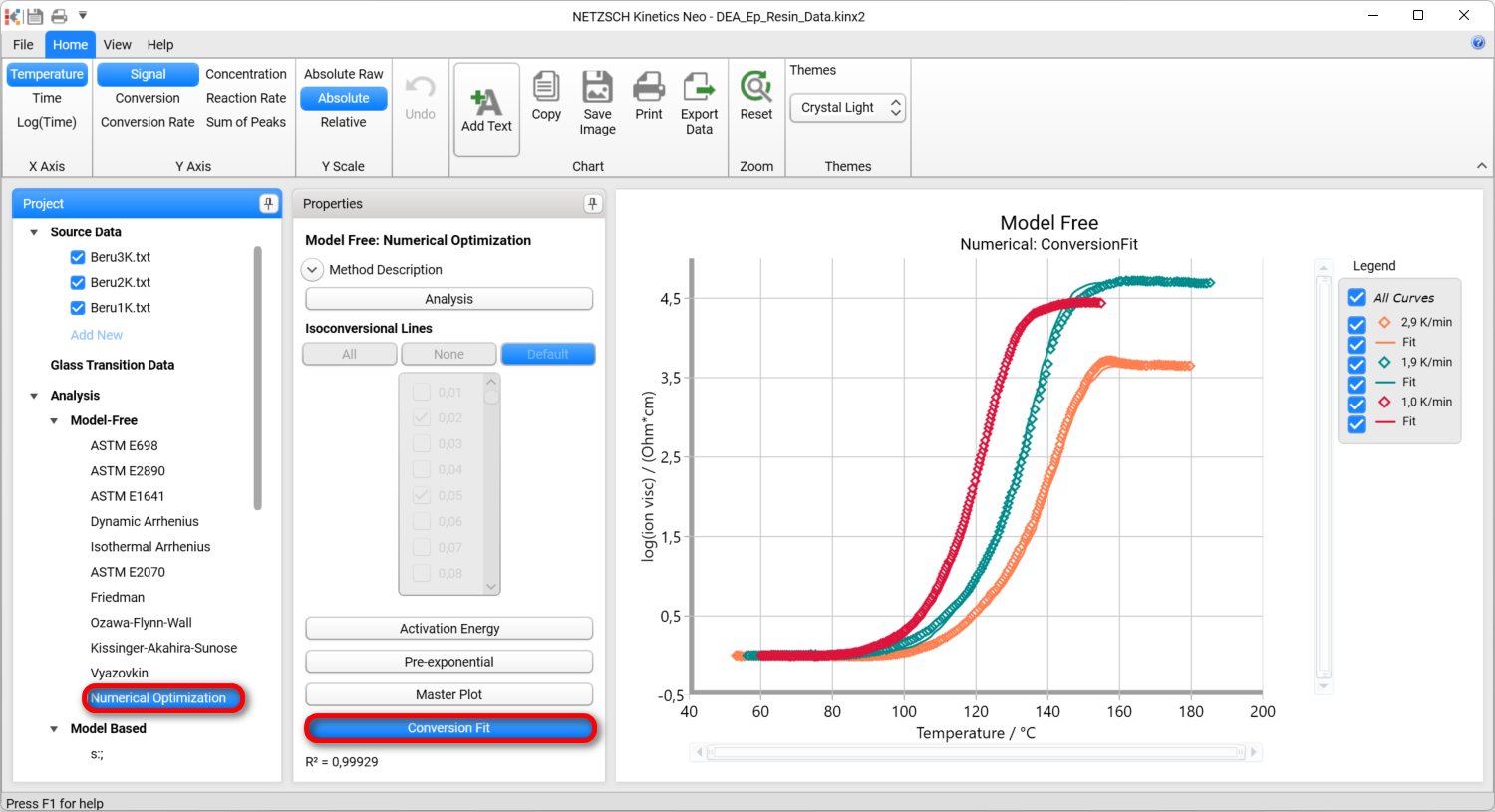The image size is (1495, 812).
Task: Click the Add Text icon
Action: [x=486, y=103]
